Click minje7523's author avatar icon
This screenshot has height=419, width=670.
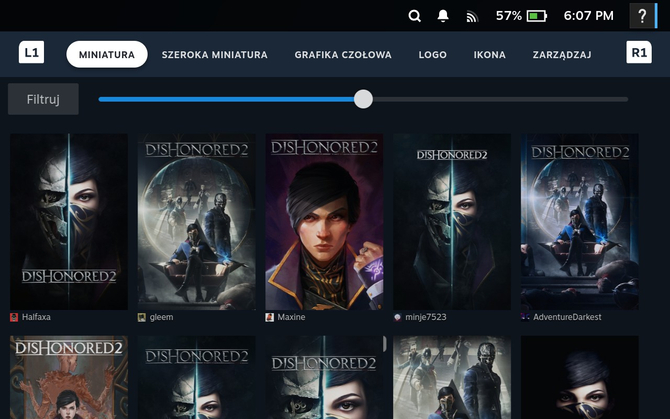coord(397,317)
